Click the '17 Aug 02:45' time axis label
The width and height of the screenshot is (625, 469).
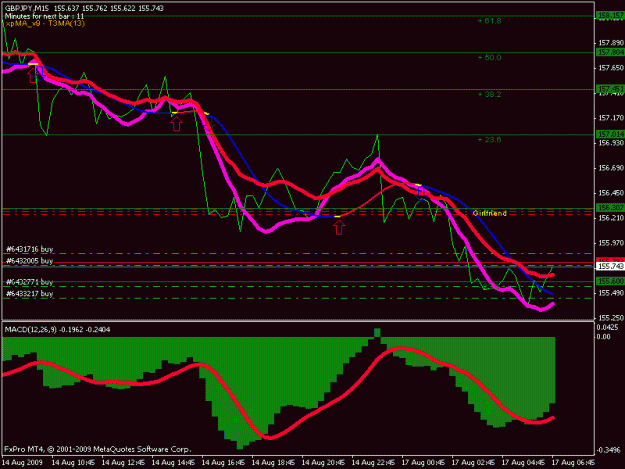474,463
